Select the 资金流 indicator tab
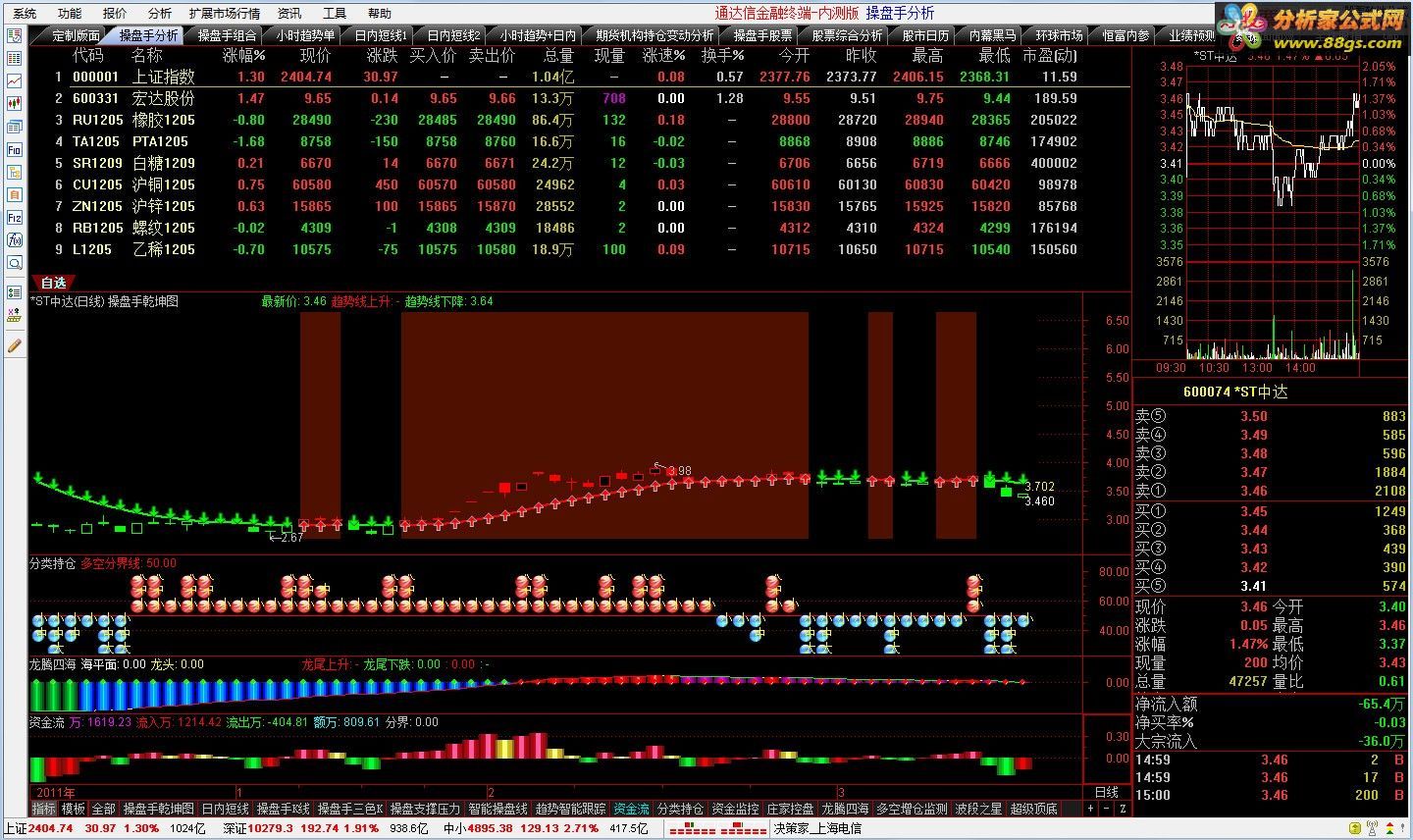Screen dimensions: 1413x840 [631, 809]
